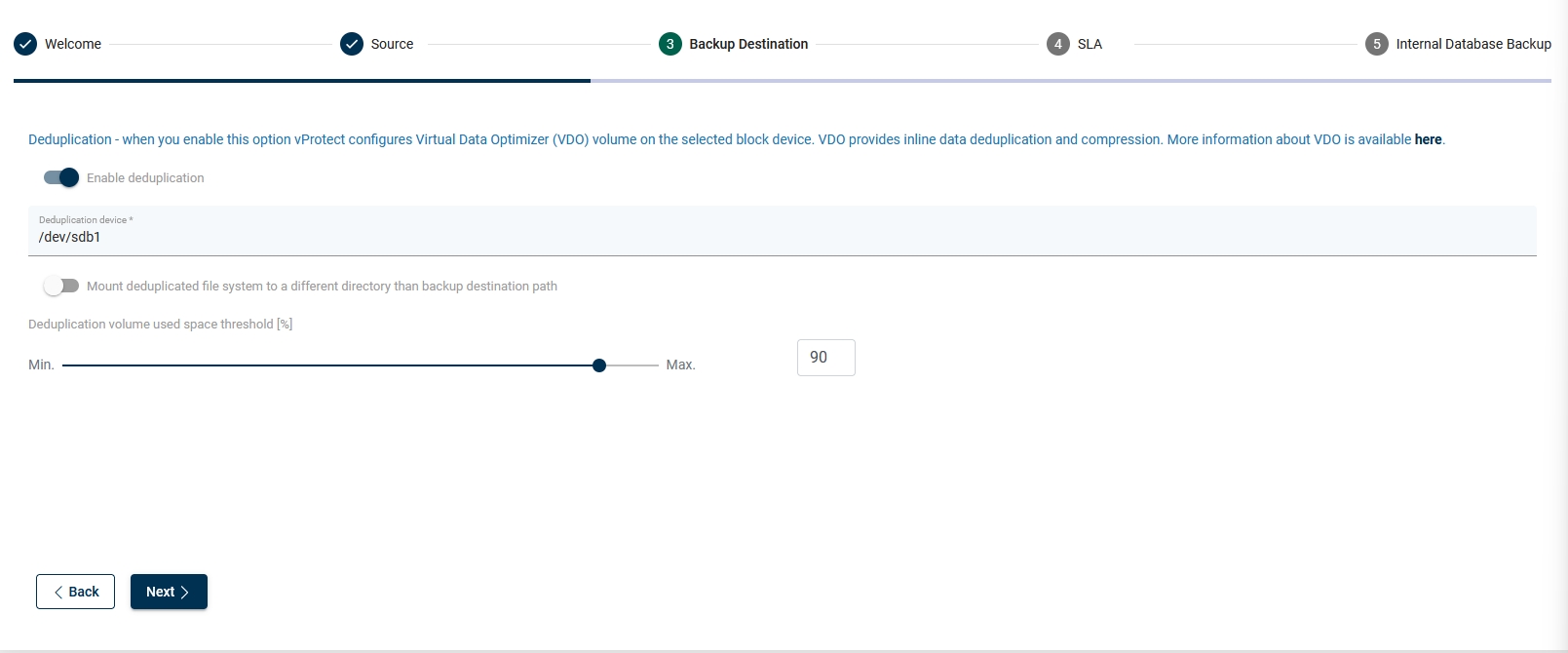Click the 'Max.' slider end label
This screenshot has width=1568, height=653.
click(680, 365)
